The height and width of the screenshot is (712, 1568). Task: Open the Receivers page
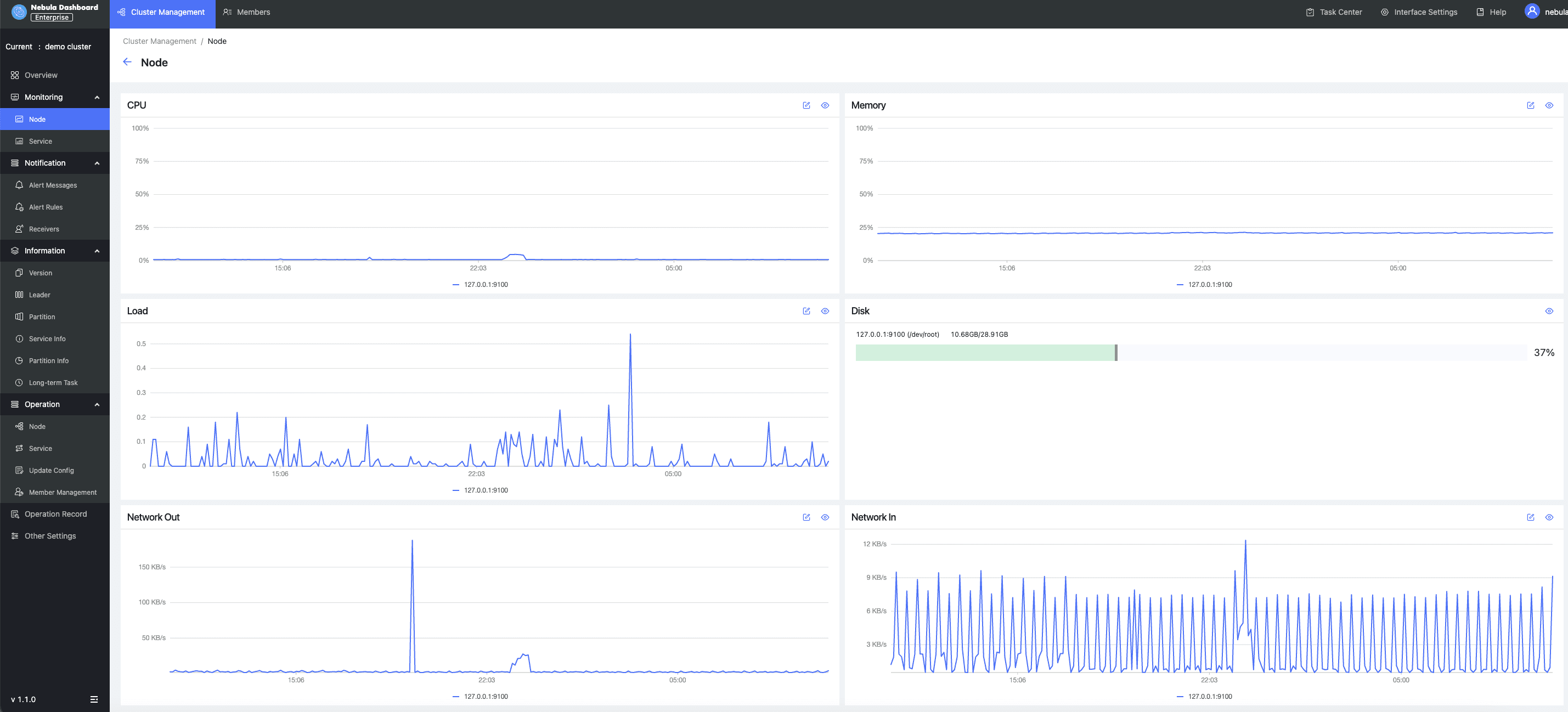(x=44, y=229)
